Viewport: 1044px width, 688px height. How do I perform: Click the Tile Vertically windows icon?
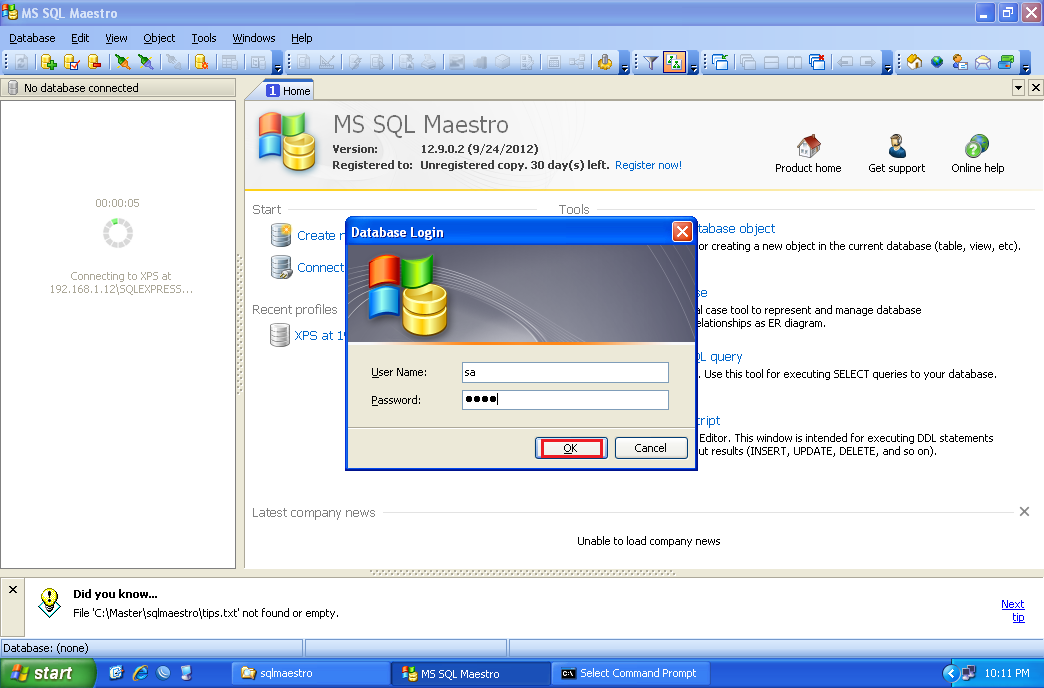coord(794,63)
